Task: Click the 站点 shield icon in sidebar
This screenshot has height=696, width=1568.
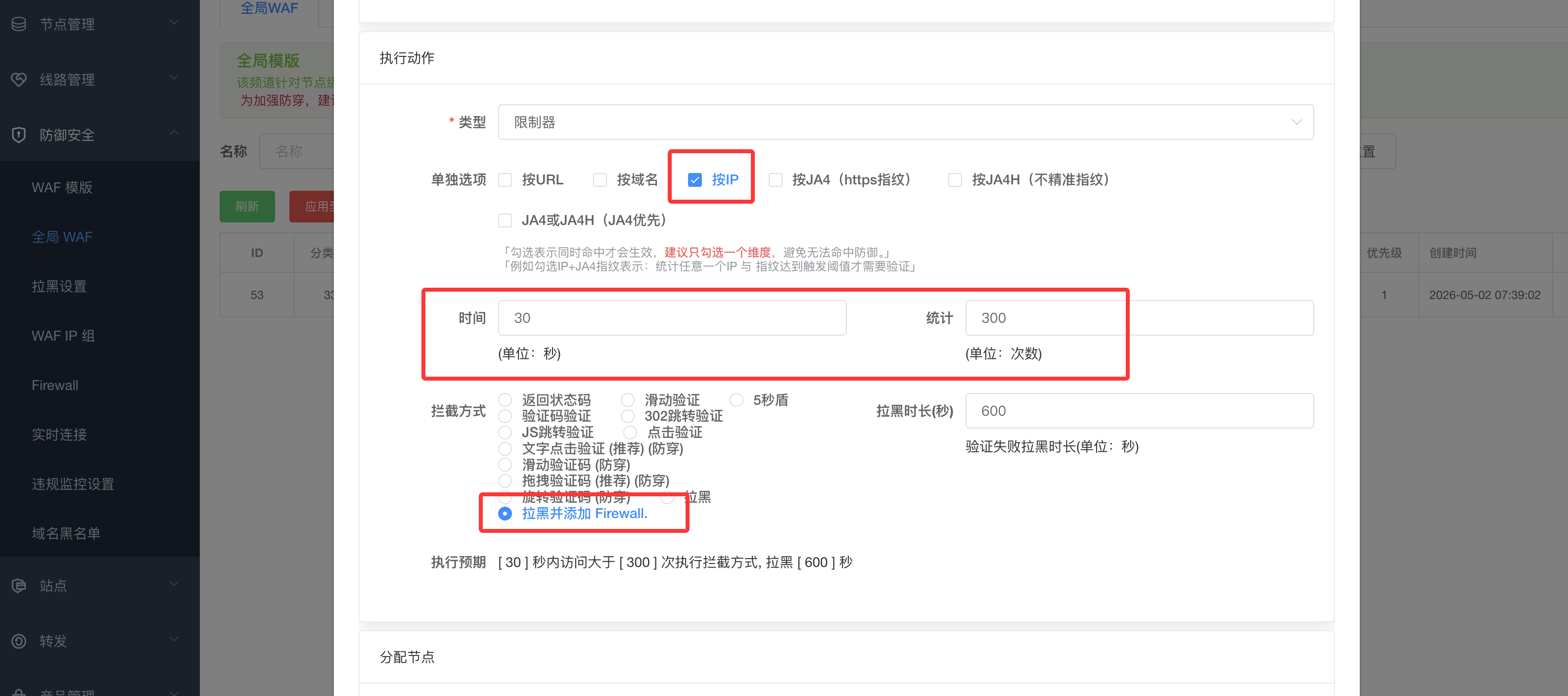Action: tap(19, 585)
